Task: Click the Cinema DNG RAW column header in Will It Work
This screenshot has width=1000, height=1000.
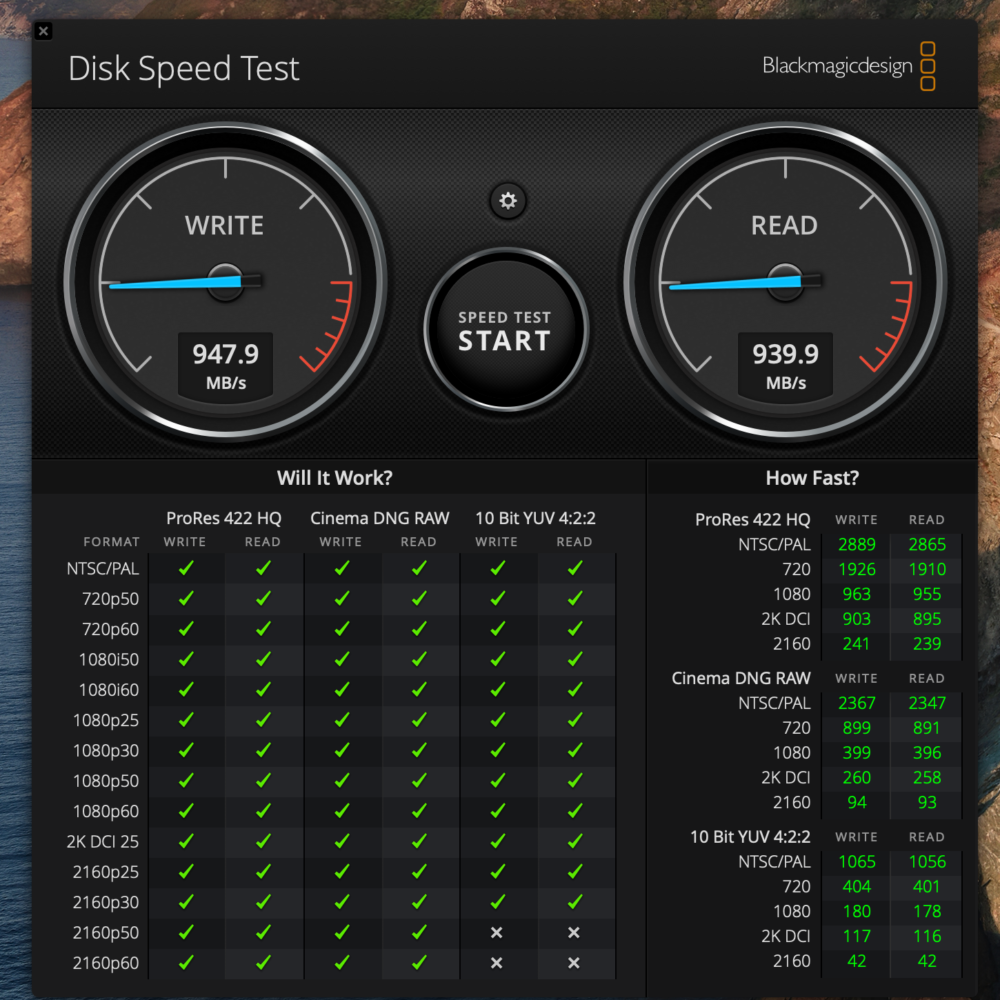Action: click(x=379, y=518)
